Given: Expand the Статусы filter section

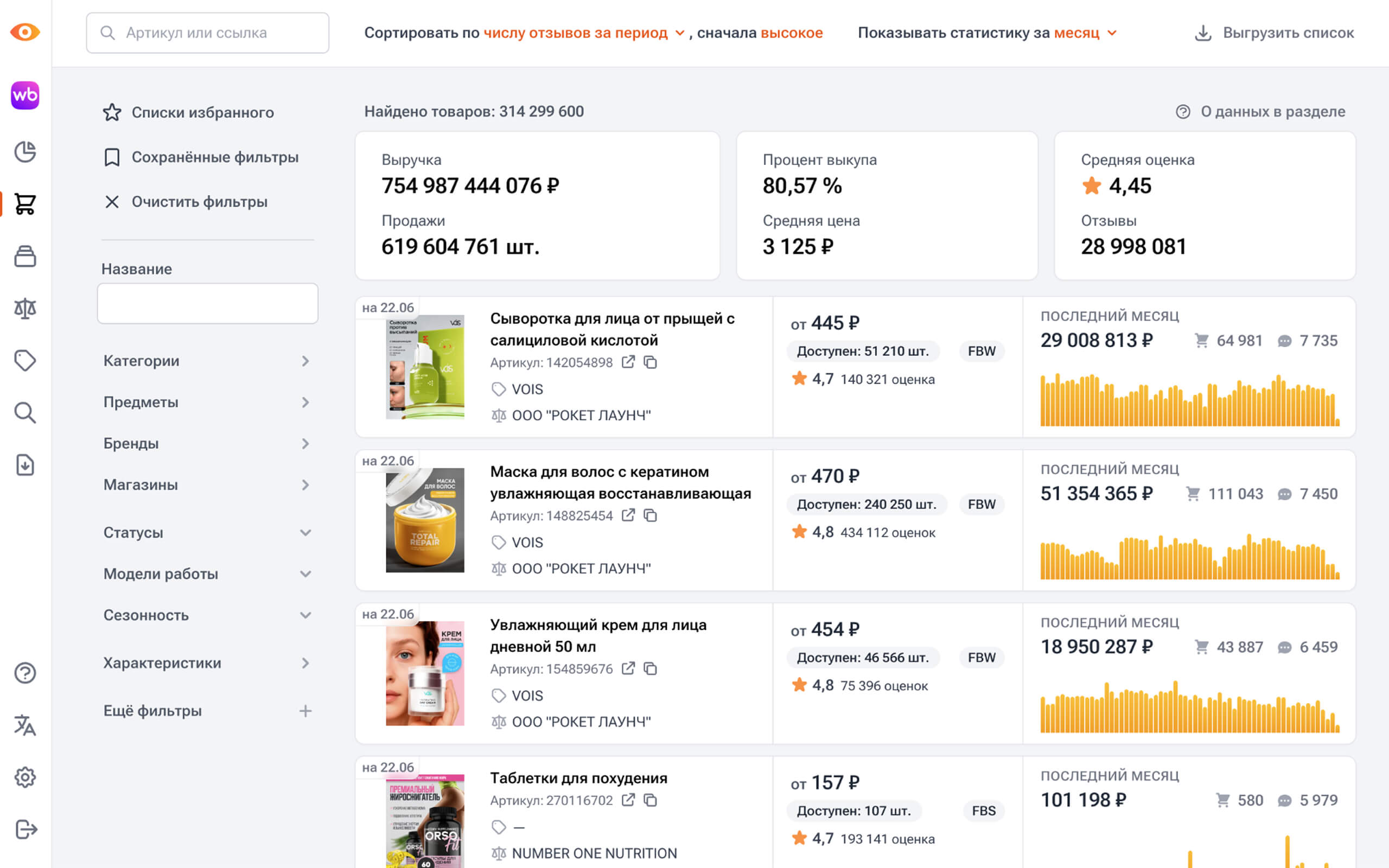Looking at the screenshot, I should click(x=207, y=532).
